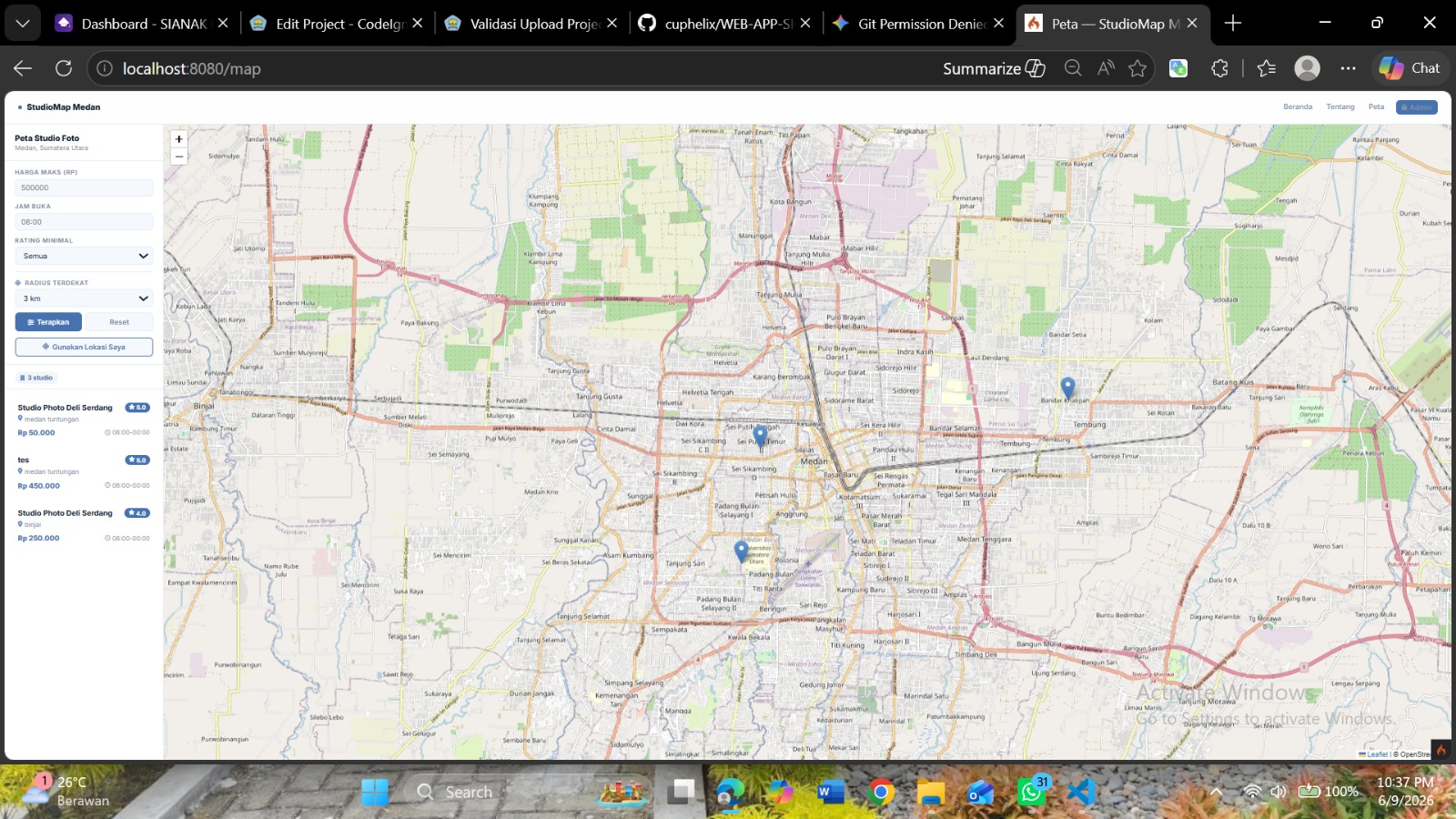Open the Tentang nav link
1456x819 pixels.
(x=1340, y=107)
